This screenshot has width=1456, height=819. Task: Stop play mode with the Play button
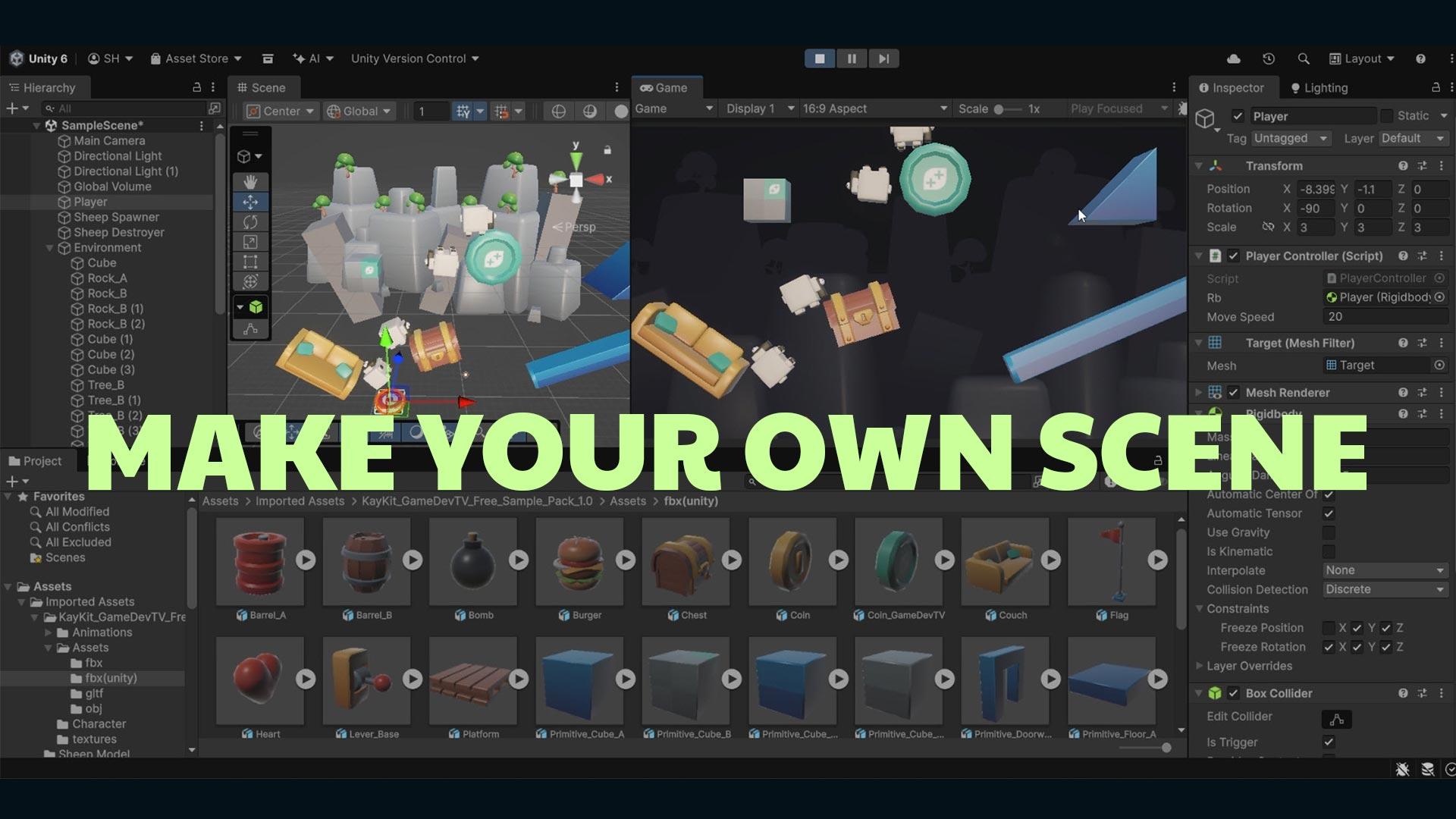[820, 58]
